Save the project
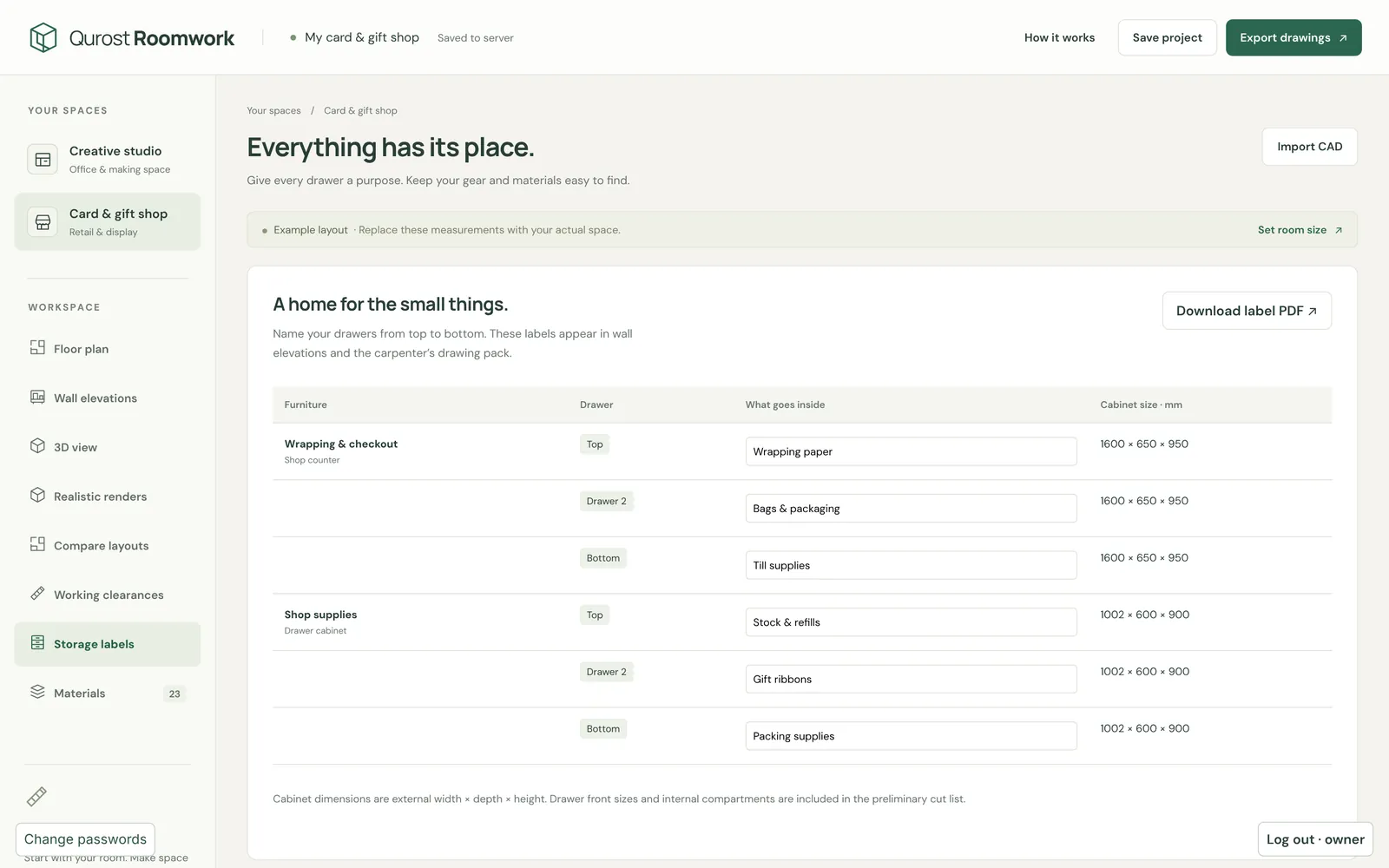1389x868 pixels. coord(1168,37)
